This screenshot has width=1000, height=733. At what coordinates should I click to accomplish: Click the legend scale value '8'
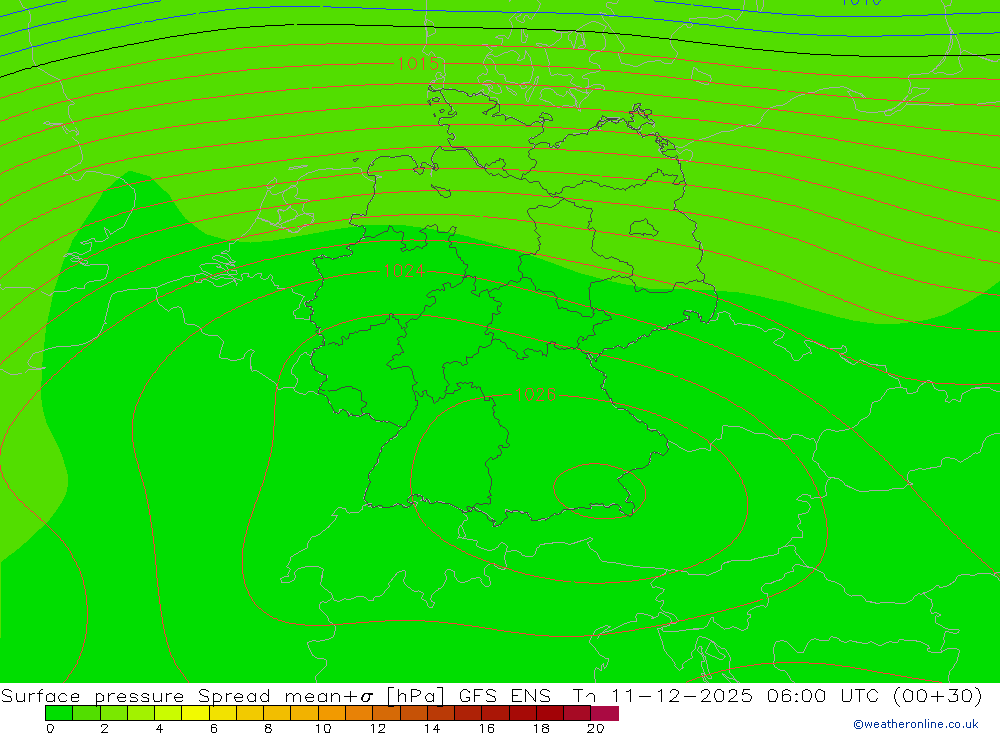tap(268, 728)
